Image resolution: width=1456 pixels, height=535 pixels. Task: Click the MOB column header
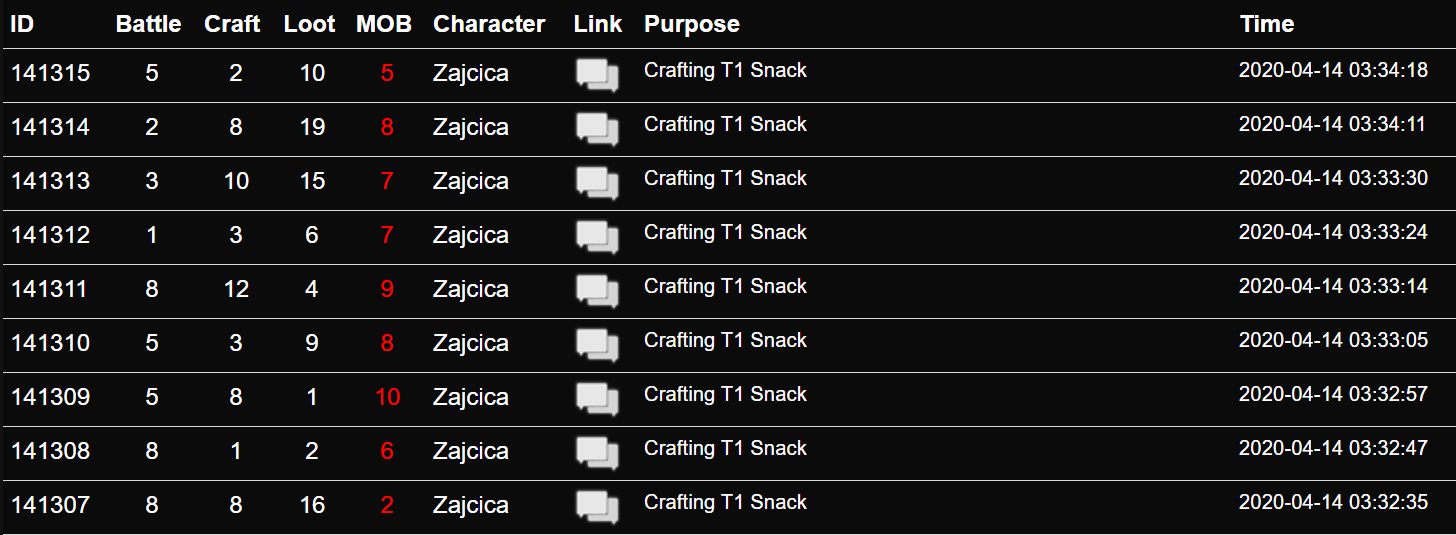click(x=384, y=24)
